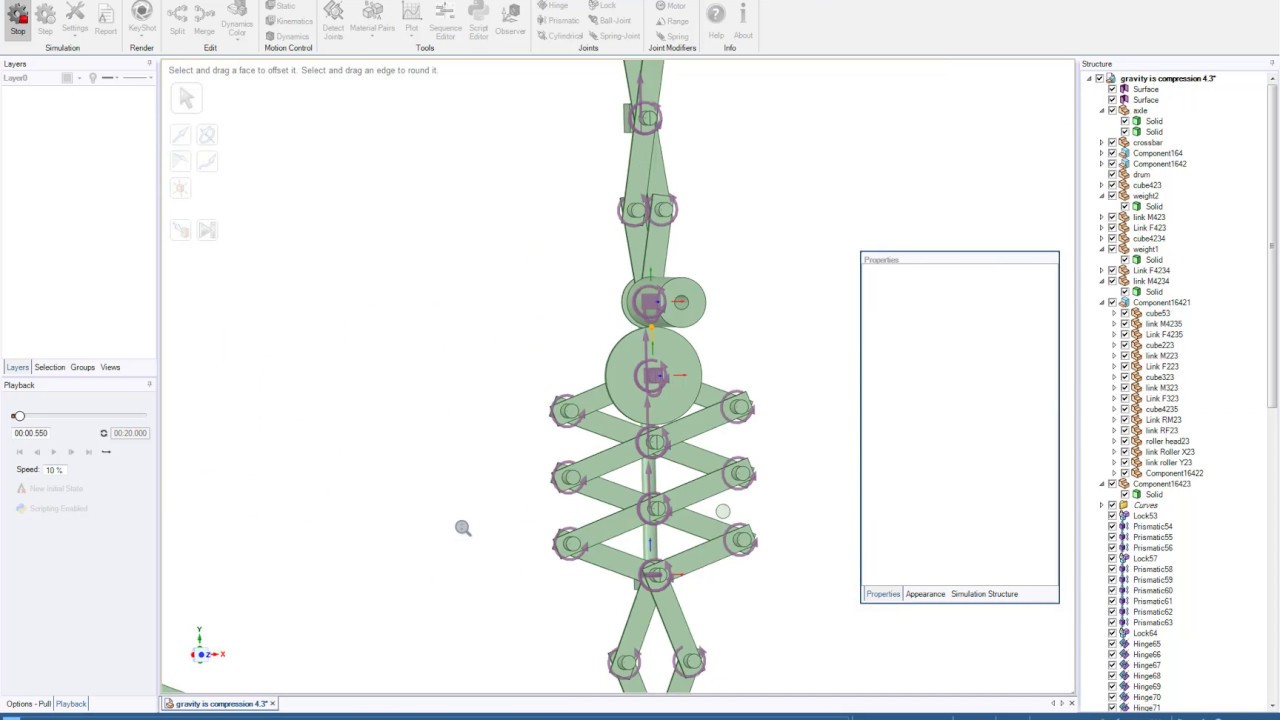Switch to the Views tab
Viewport: 1280px width, 720px height.
[x=110, y=367]
